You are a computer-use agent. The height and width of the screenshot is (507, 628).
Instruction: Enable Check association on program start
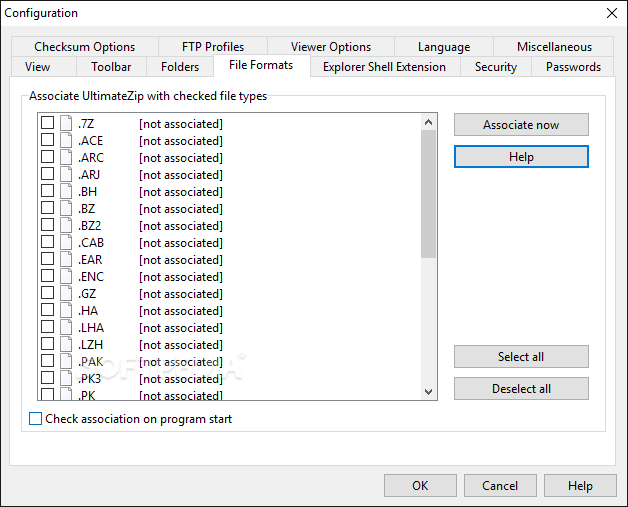pos(35,418)
